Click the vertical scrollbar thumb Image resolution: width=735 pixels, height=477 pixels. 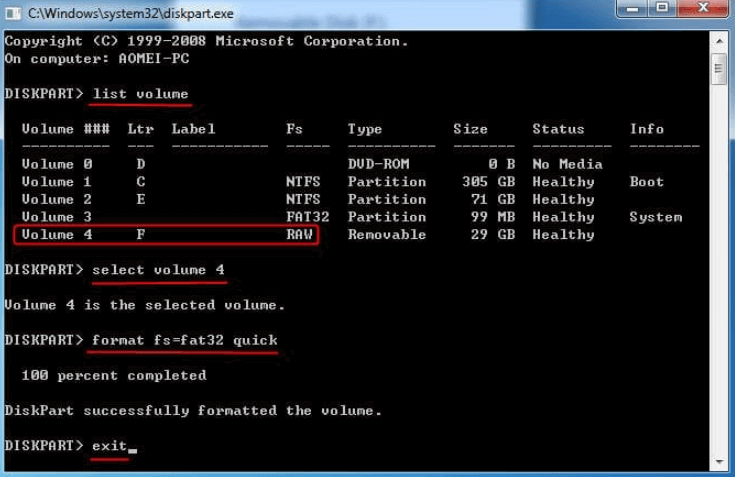click(718, 68)
